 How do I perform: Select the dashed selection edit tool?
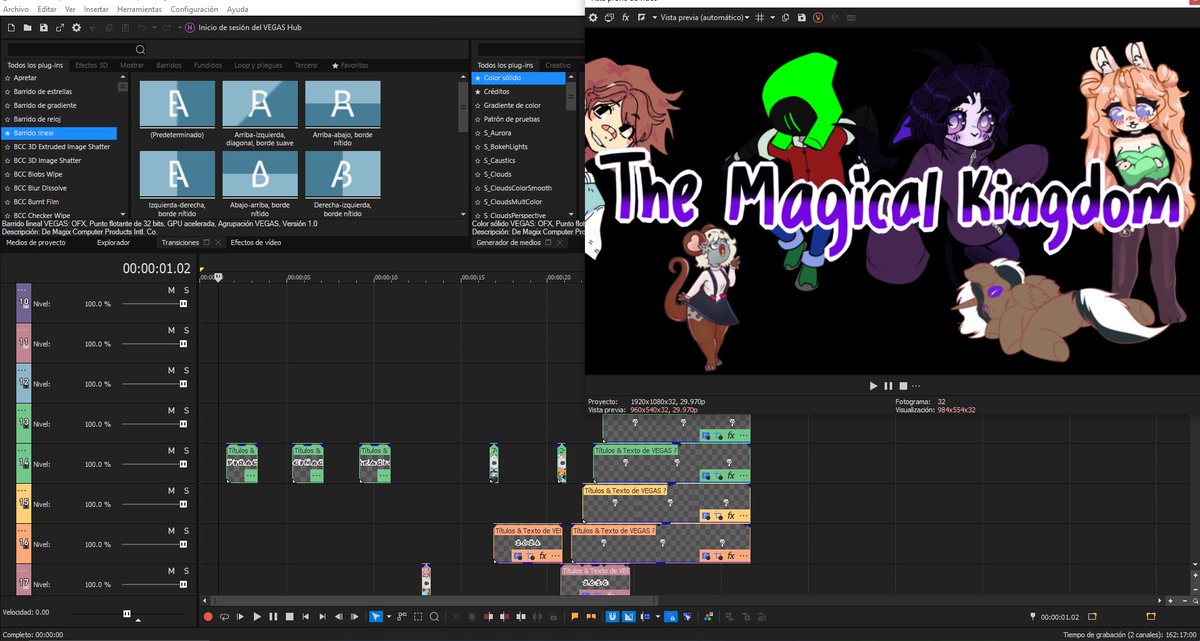418,617
